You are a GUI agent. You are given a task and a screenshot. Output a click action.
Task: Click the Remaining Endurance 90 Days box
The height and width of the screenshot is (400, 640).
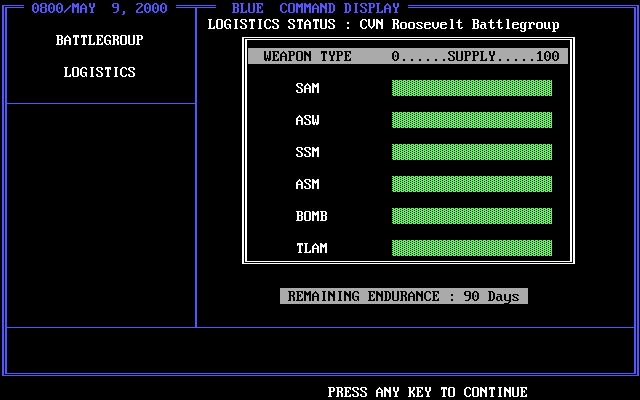pyautogui.click(x=404, y=296)
